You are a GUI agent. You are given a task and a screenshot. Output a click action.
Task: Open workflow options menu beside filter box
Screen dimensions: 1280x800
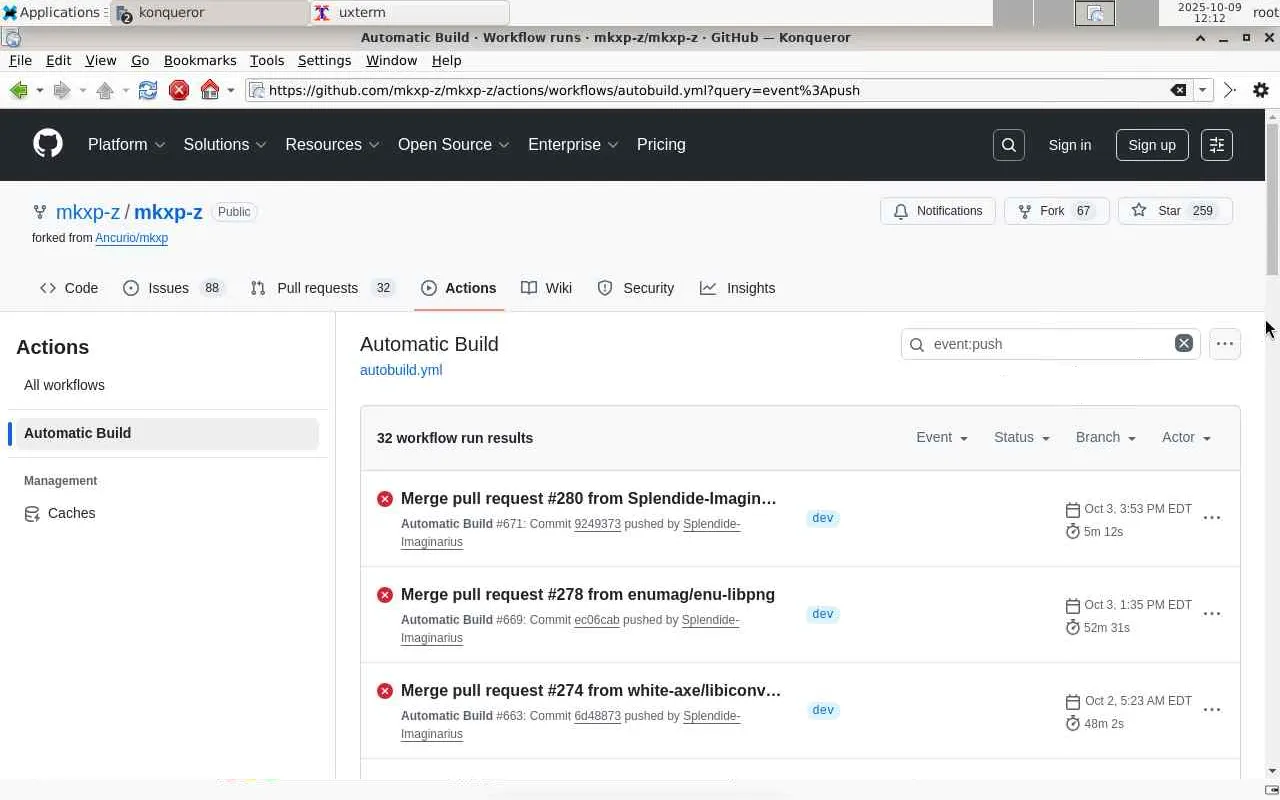(x=1224, y=343)
